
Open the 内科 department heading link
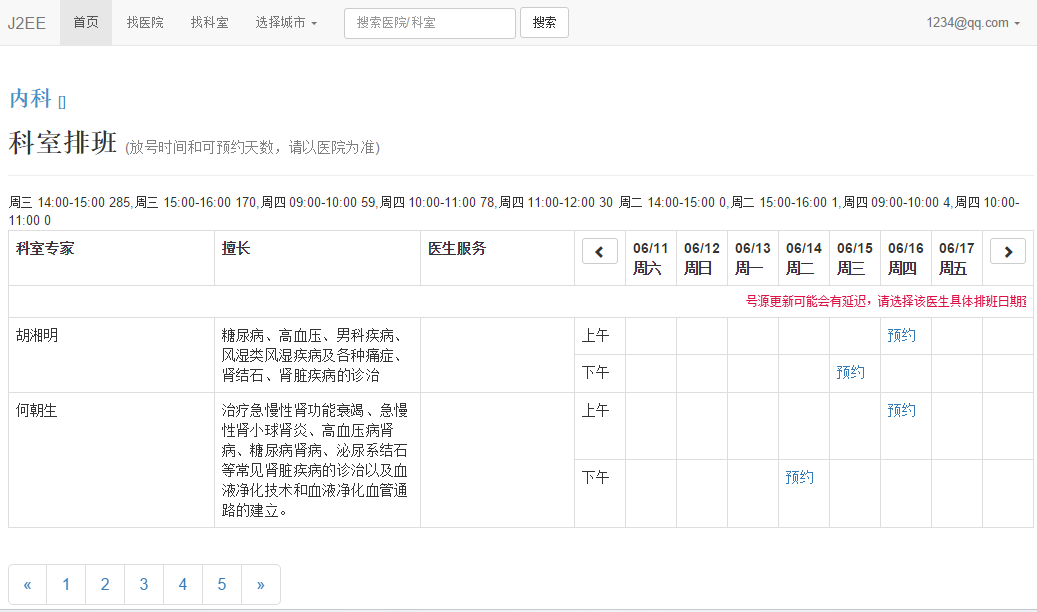coord(30,98)
